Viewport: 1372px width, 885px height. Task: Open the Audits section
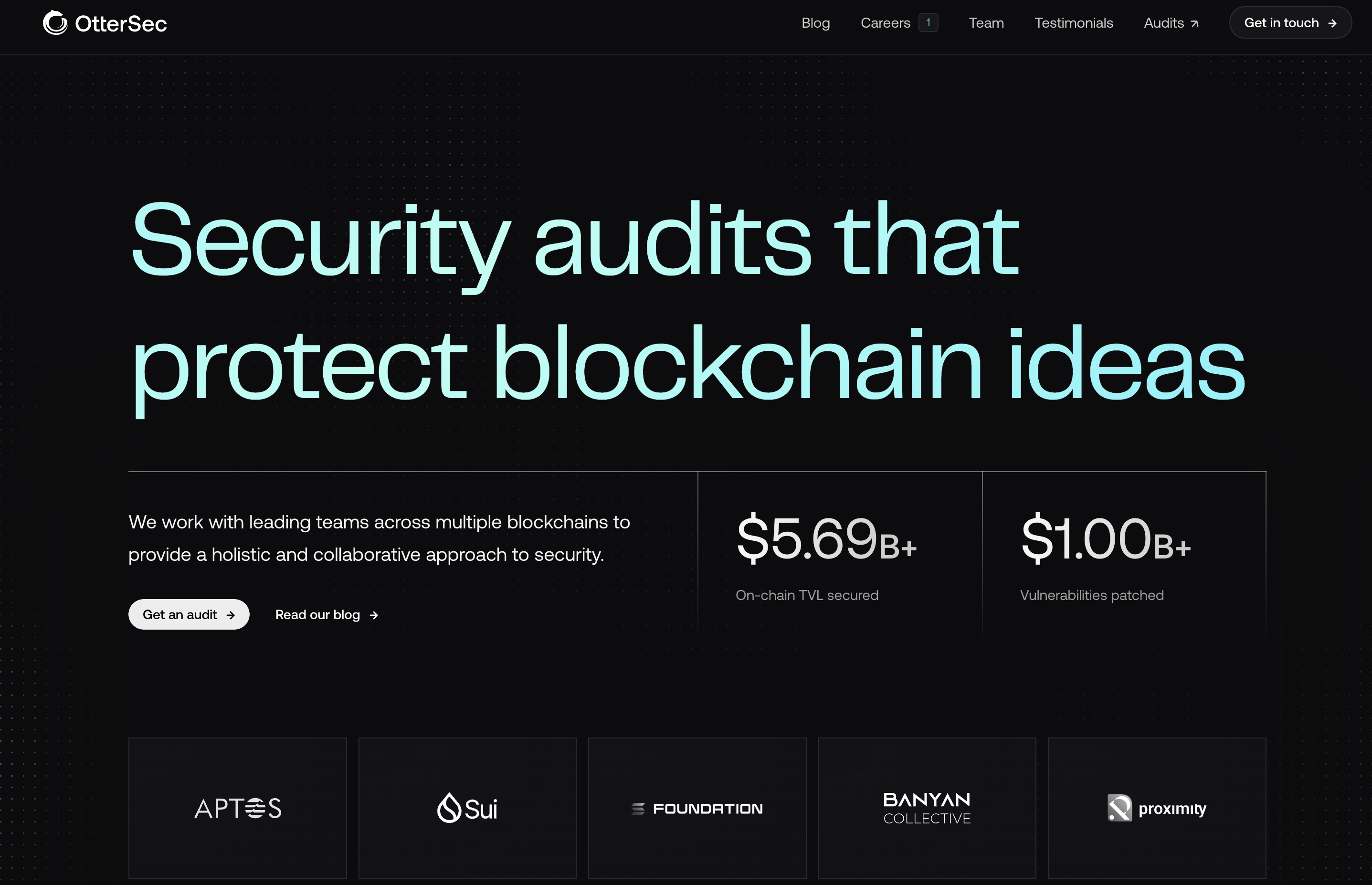tap(1164, 23)
